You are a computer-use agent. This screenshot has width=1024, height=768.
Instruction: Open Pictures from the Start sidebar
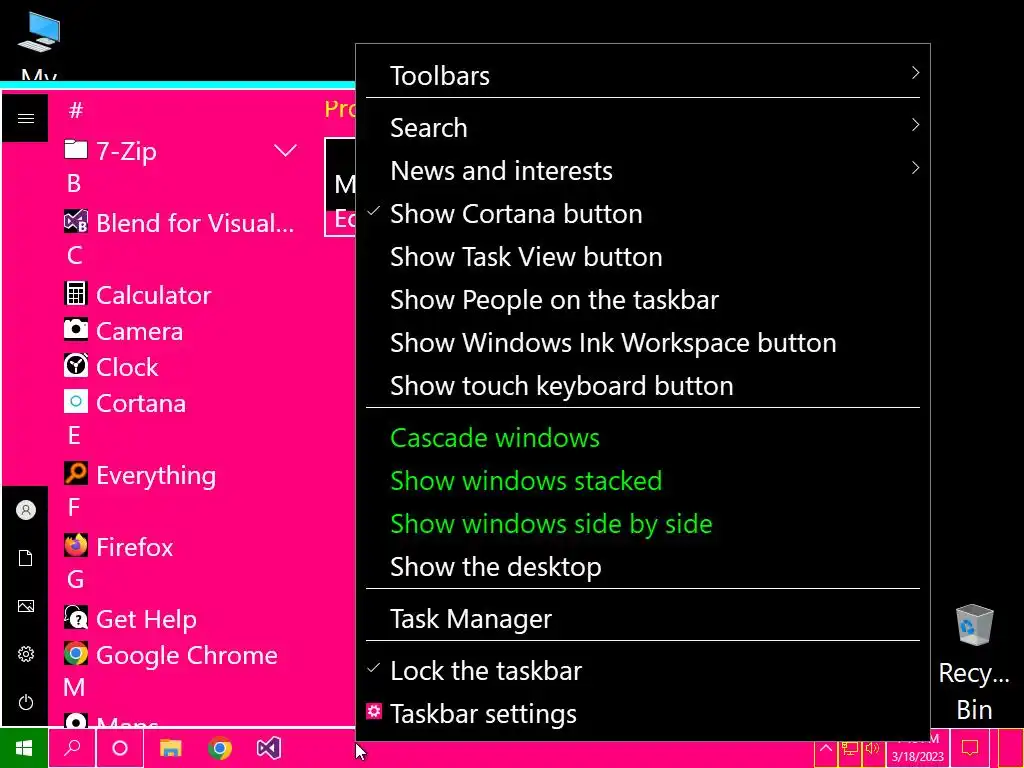tap(25, 606)
